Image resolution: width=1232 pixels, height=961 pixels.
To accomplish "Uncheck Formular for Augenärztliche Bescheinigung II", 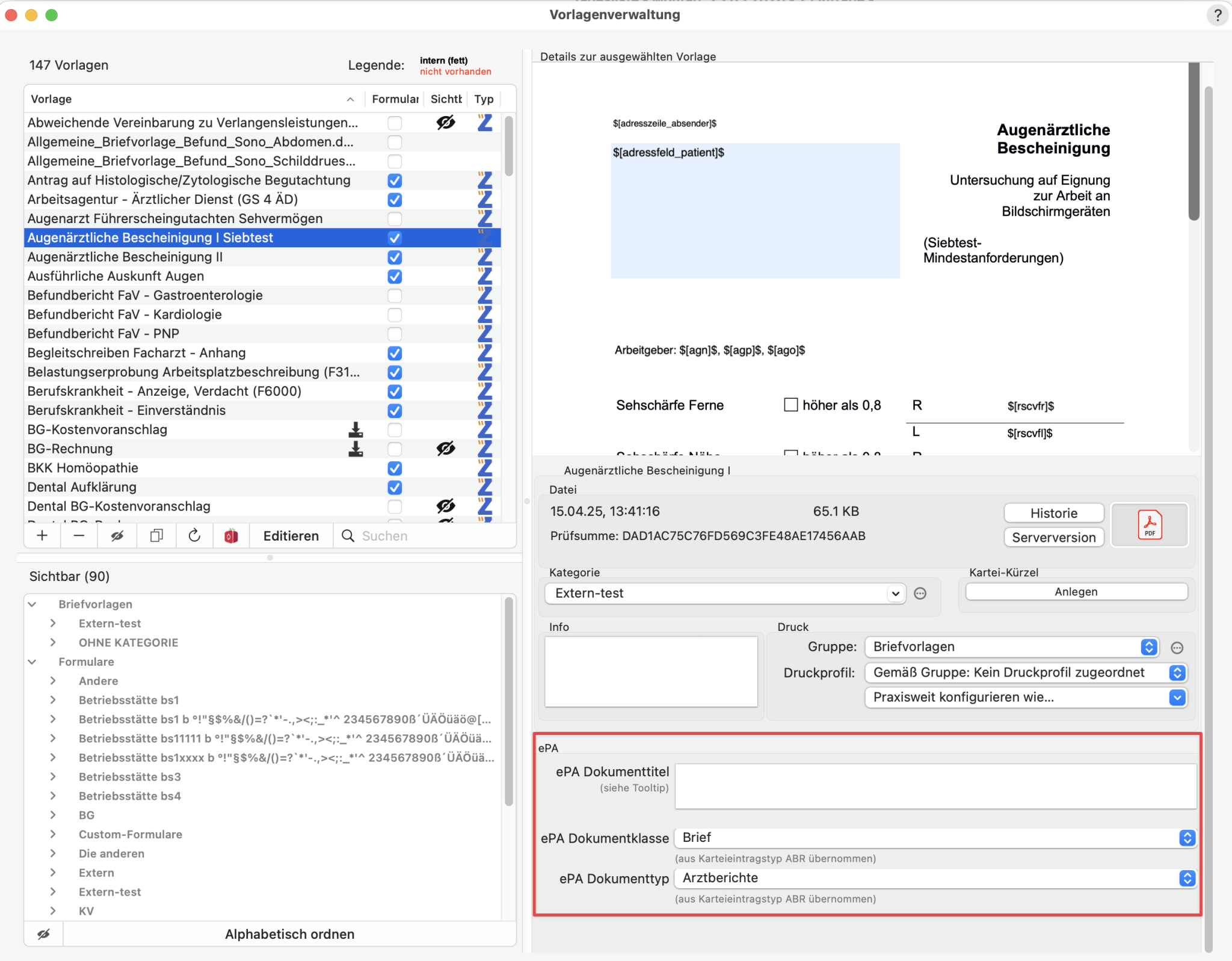I will (x=395, y=257).
